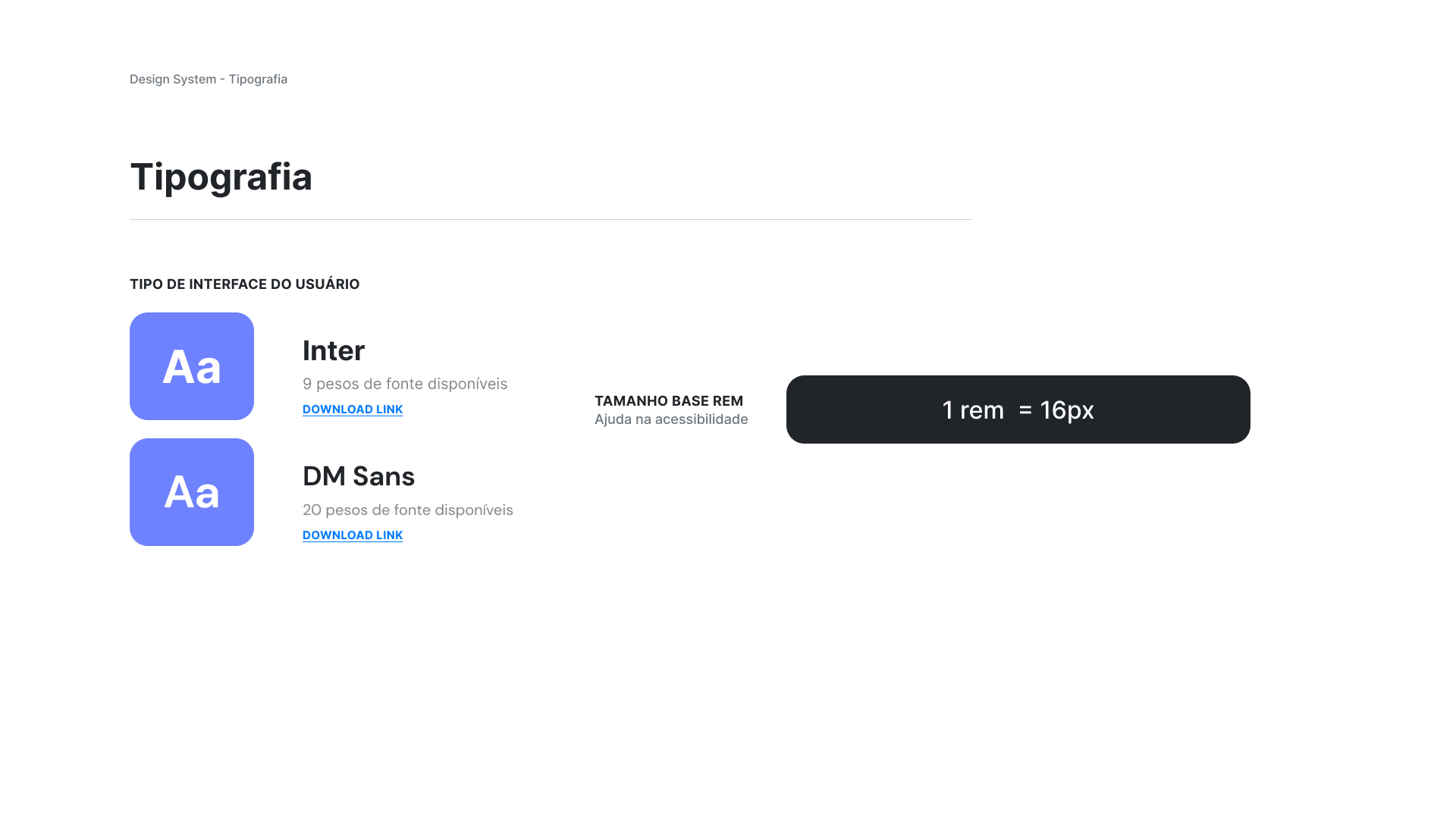Click "Design System" in the breadcrumb
This screenshot has height=819, width=1456.
point(173,79)
